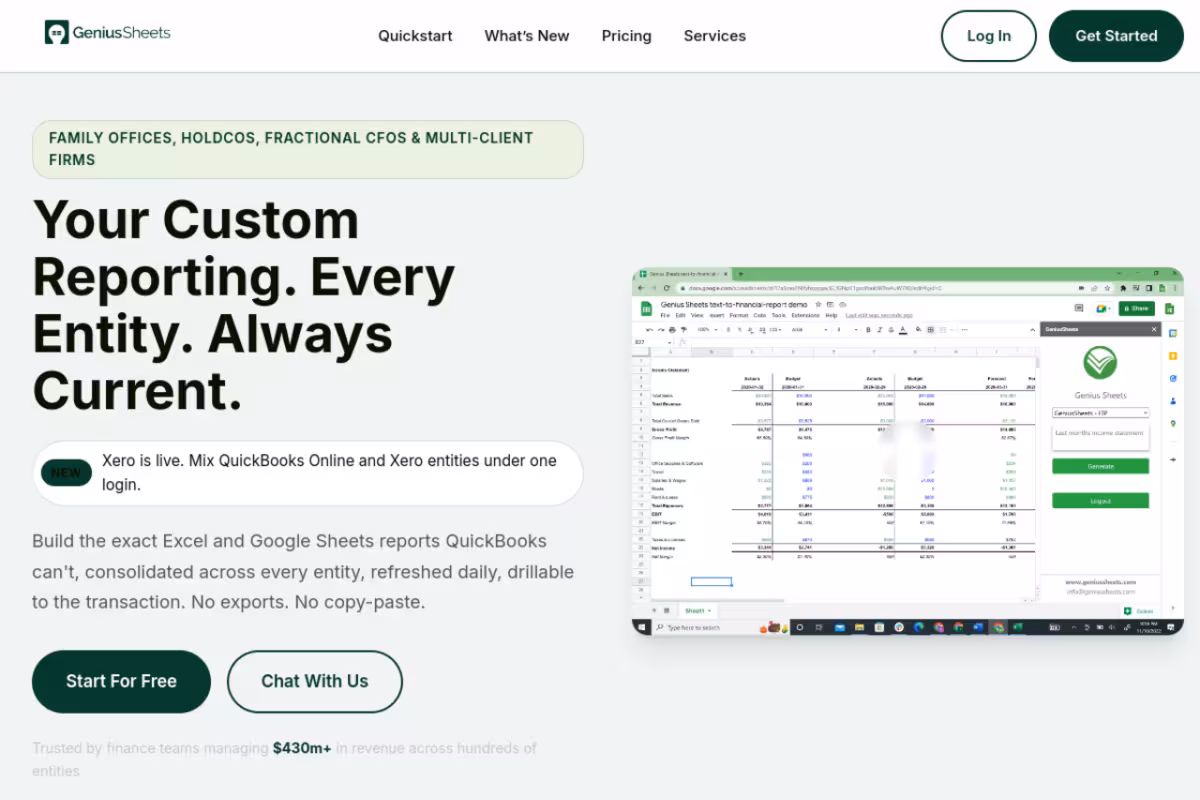Click the 'Your Custom Reporting' headline

(244, 305)
